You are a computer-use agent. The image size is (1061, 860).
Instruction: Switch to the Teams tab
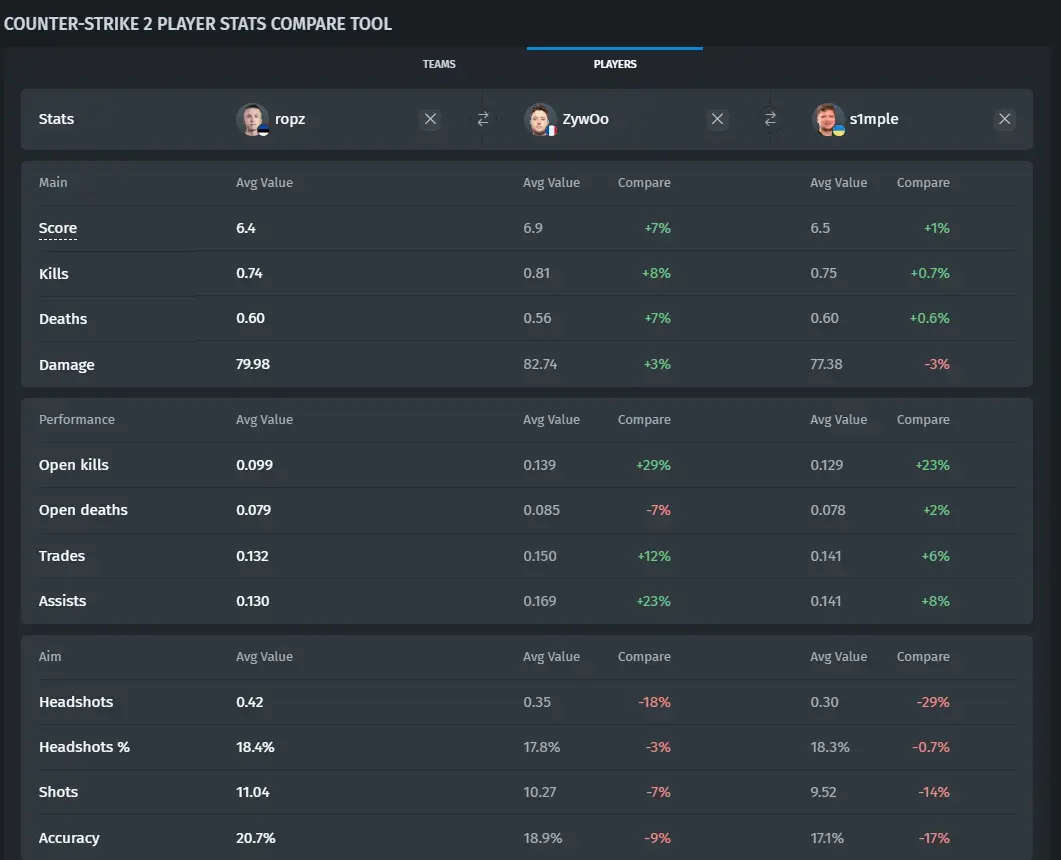[x=439, y=64]
